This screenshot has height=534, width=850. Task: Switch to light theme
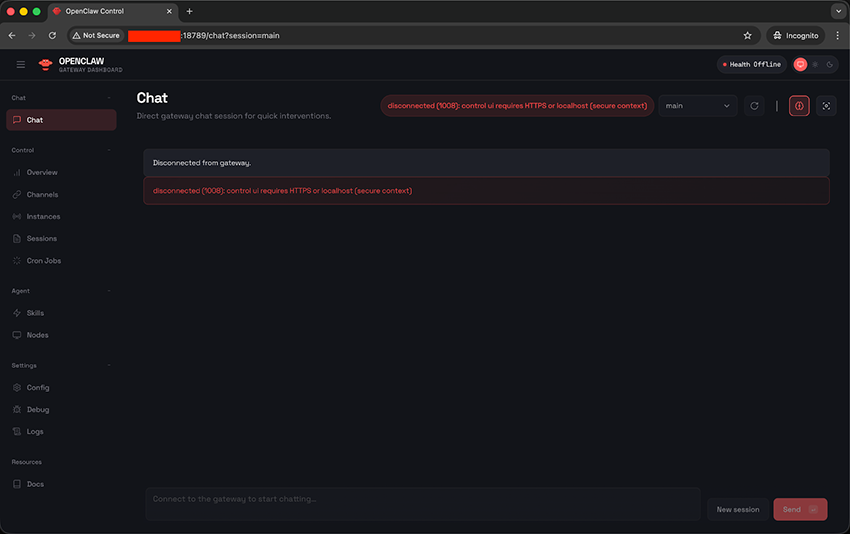pos(815,65)
